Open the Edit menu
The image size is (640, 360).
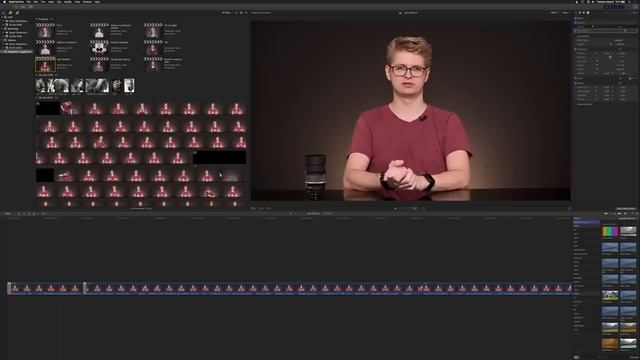pyautogui.click(x=36, y=2)
